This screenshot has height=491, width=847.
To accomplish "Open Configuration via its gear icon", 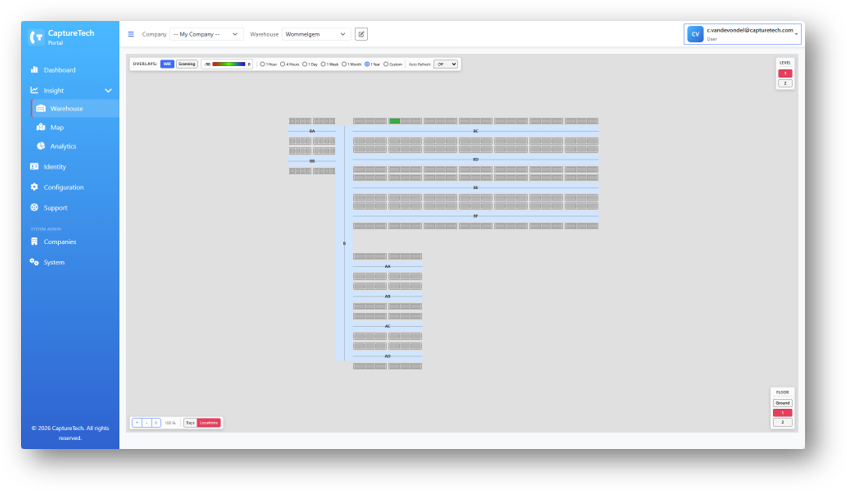I will tap(35, 187).
